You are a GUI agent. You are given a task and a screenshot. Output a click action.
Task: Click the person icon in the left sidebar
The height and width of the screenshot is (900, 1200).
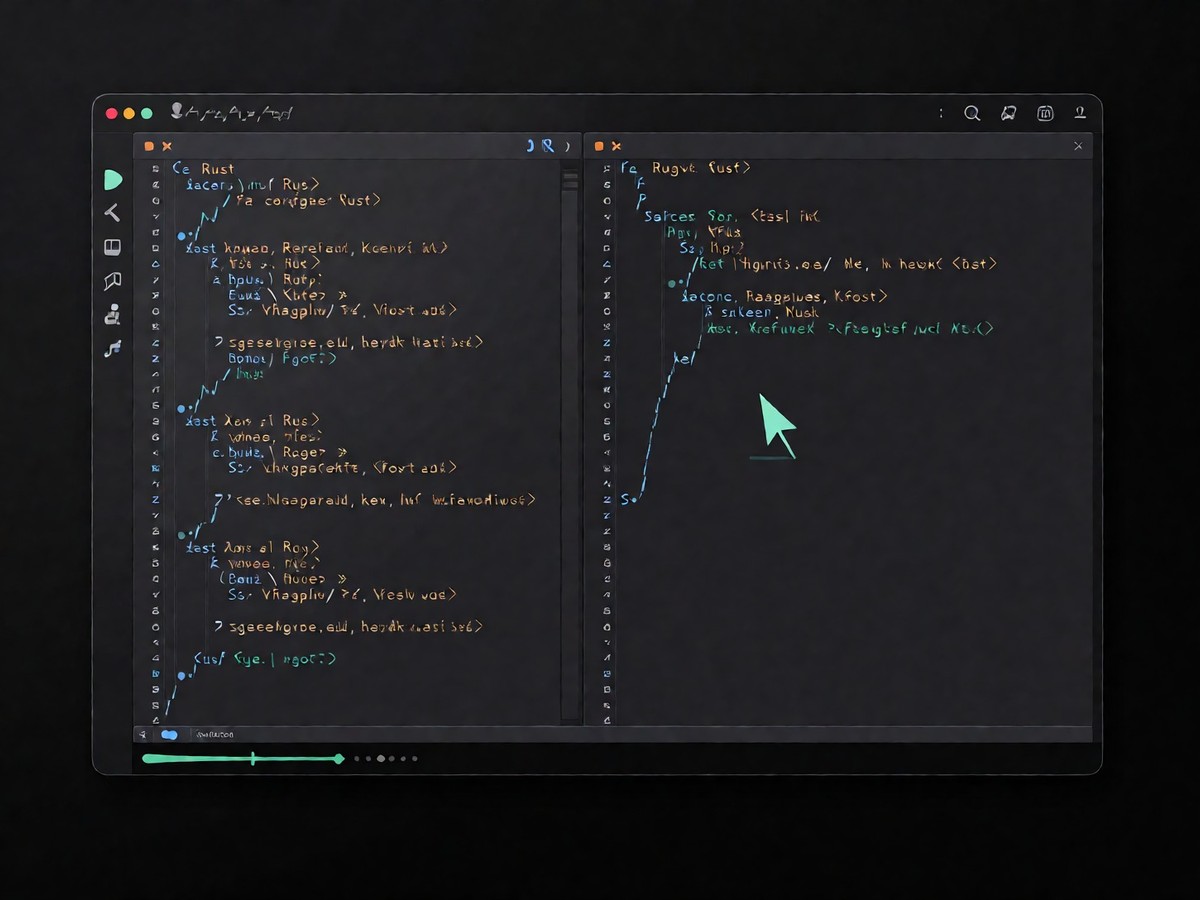112,314
